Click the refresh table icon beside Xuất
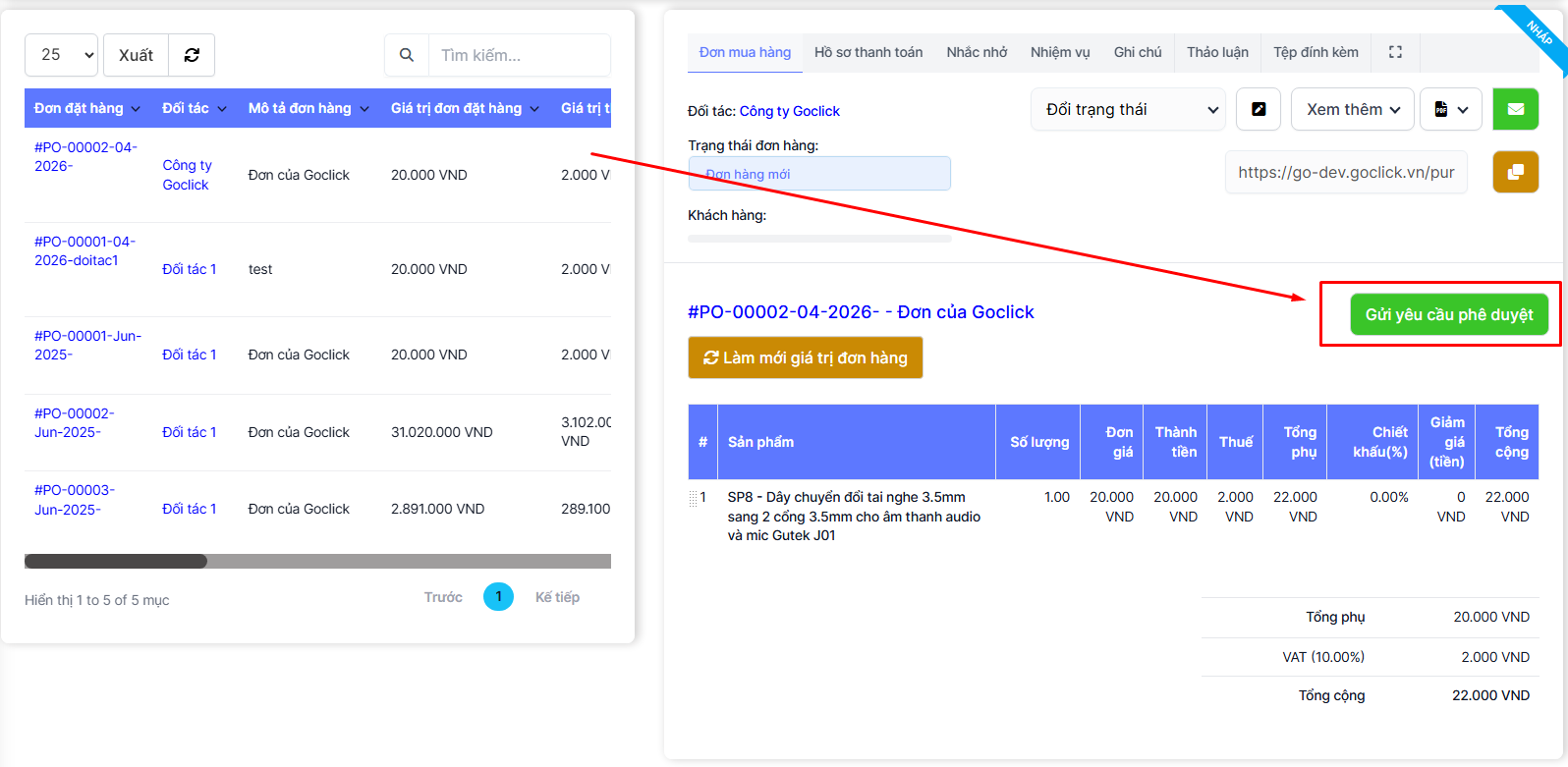The width and height of the screenshot is (1568, 767). tap(192, 55)
